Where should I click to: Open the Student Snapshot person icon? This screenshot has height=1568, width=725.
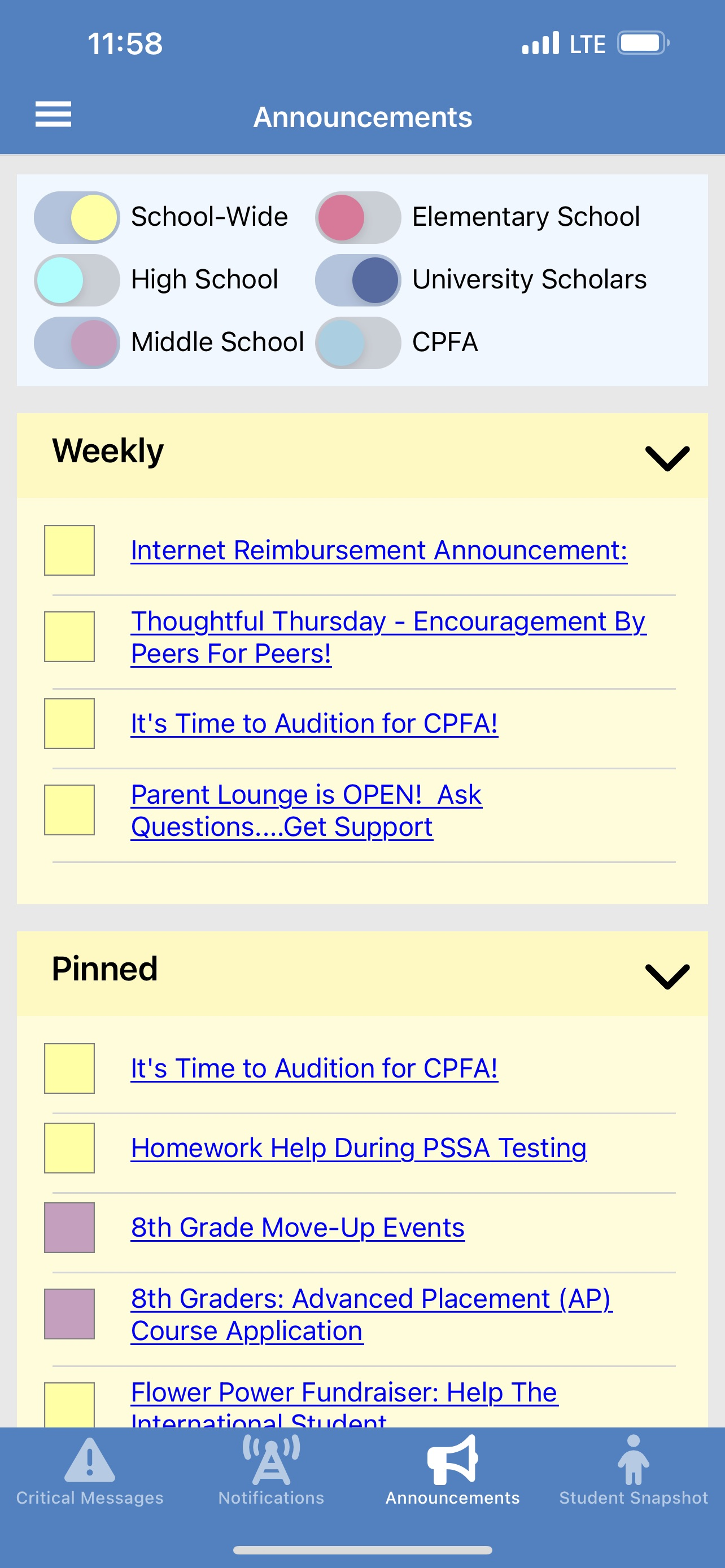tap(633, 1460)
